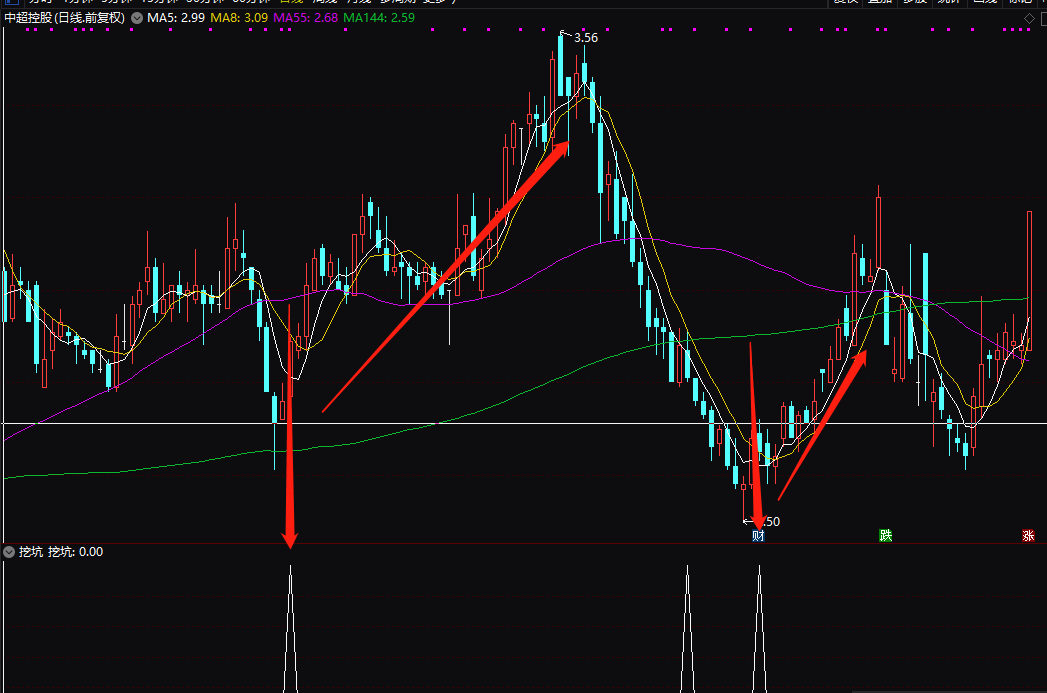Select the MA55: 2.68 indicator label

(x=305, y=18)
